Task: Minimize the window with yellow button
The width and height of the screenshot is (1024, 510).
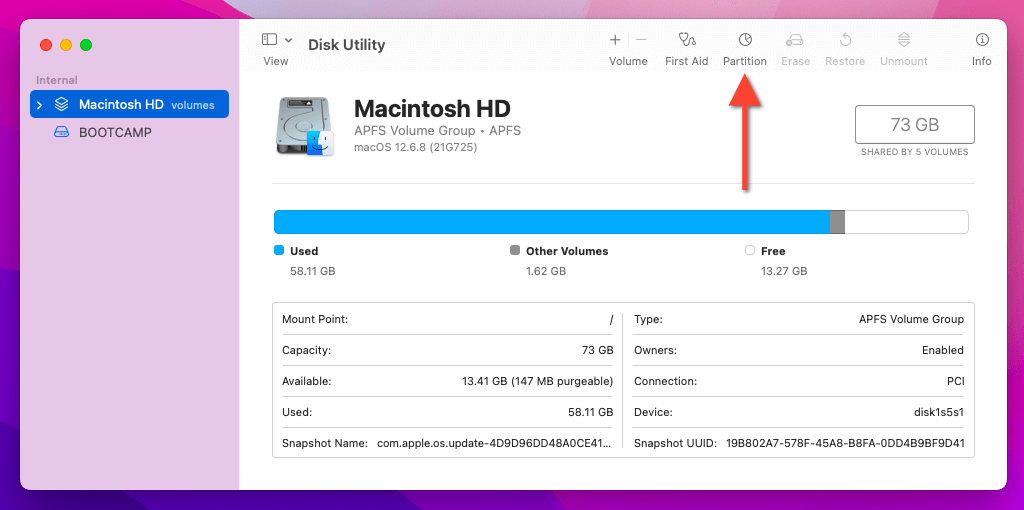Action: pos(66,45)
